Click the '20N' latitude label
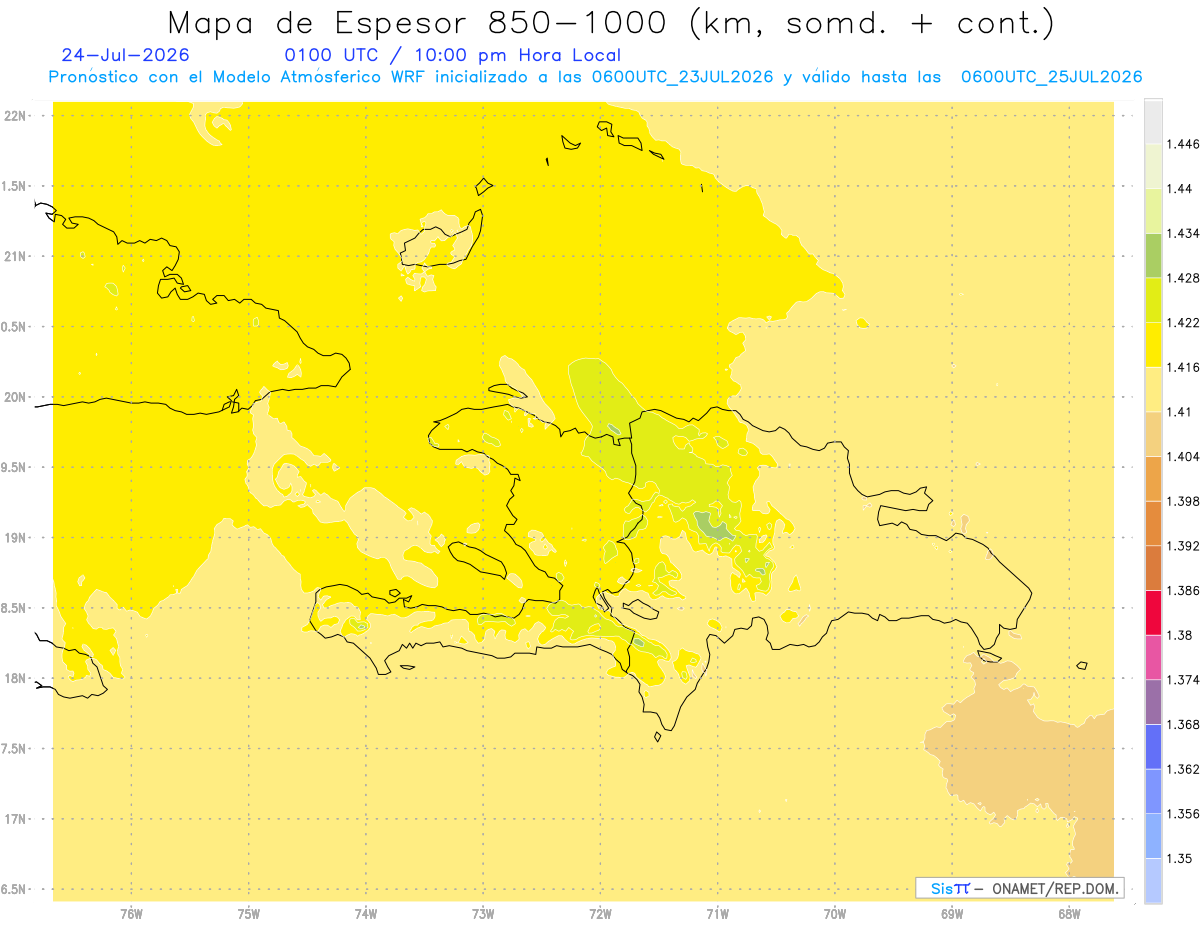 point(16,397)
